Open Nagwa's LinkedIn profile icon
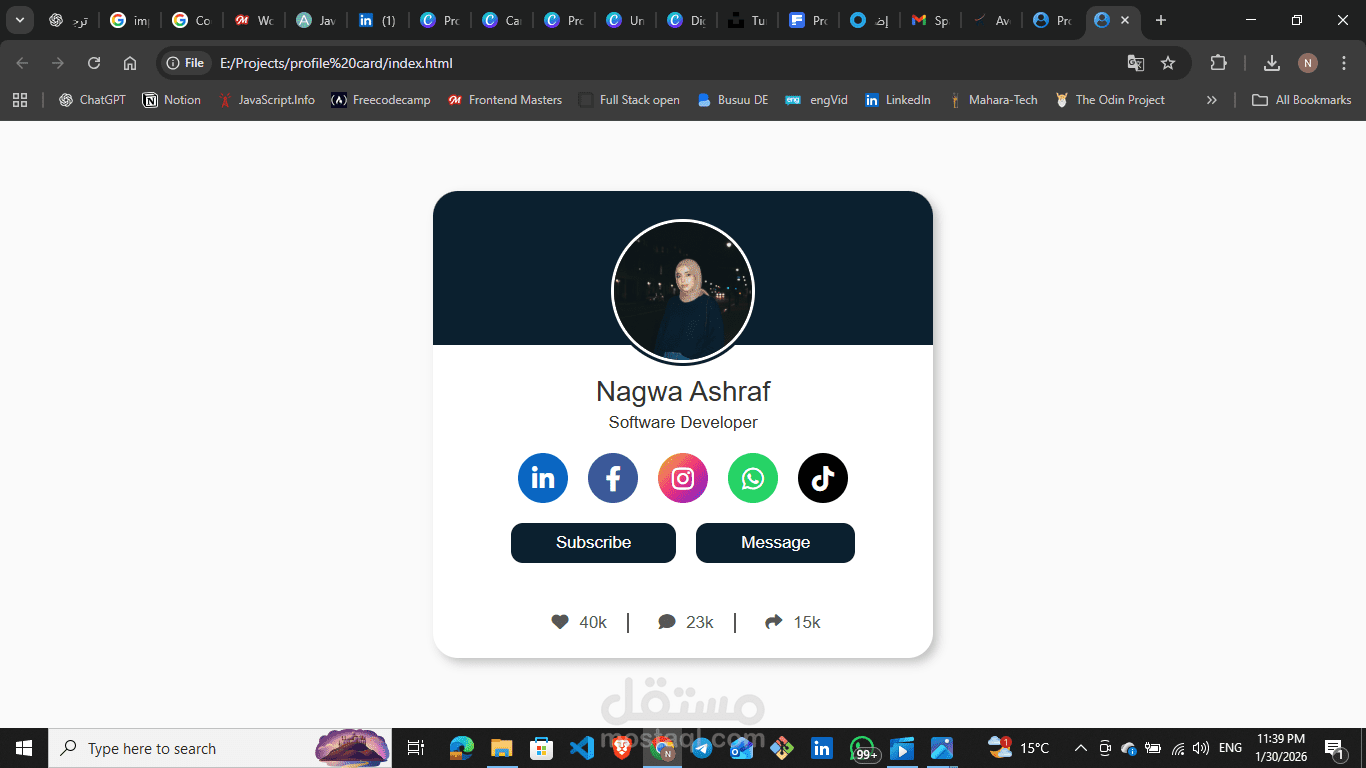Screen dimensions: 1366x768 point(542,478)
